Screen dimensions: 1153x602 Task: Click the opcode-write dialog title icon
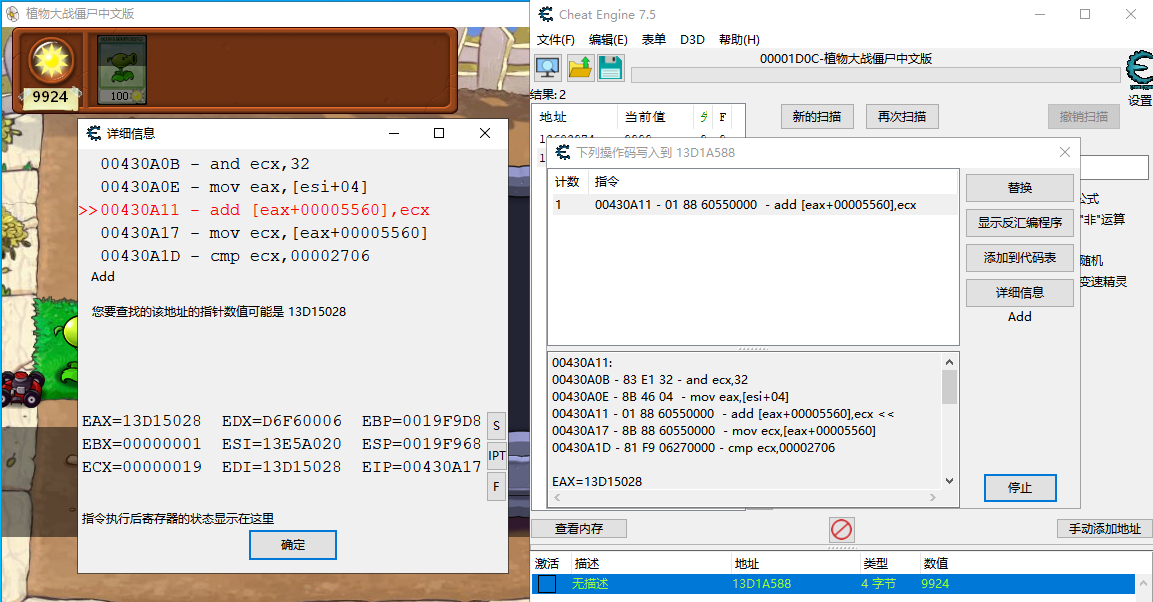tap(563, 152)
